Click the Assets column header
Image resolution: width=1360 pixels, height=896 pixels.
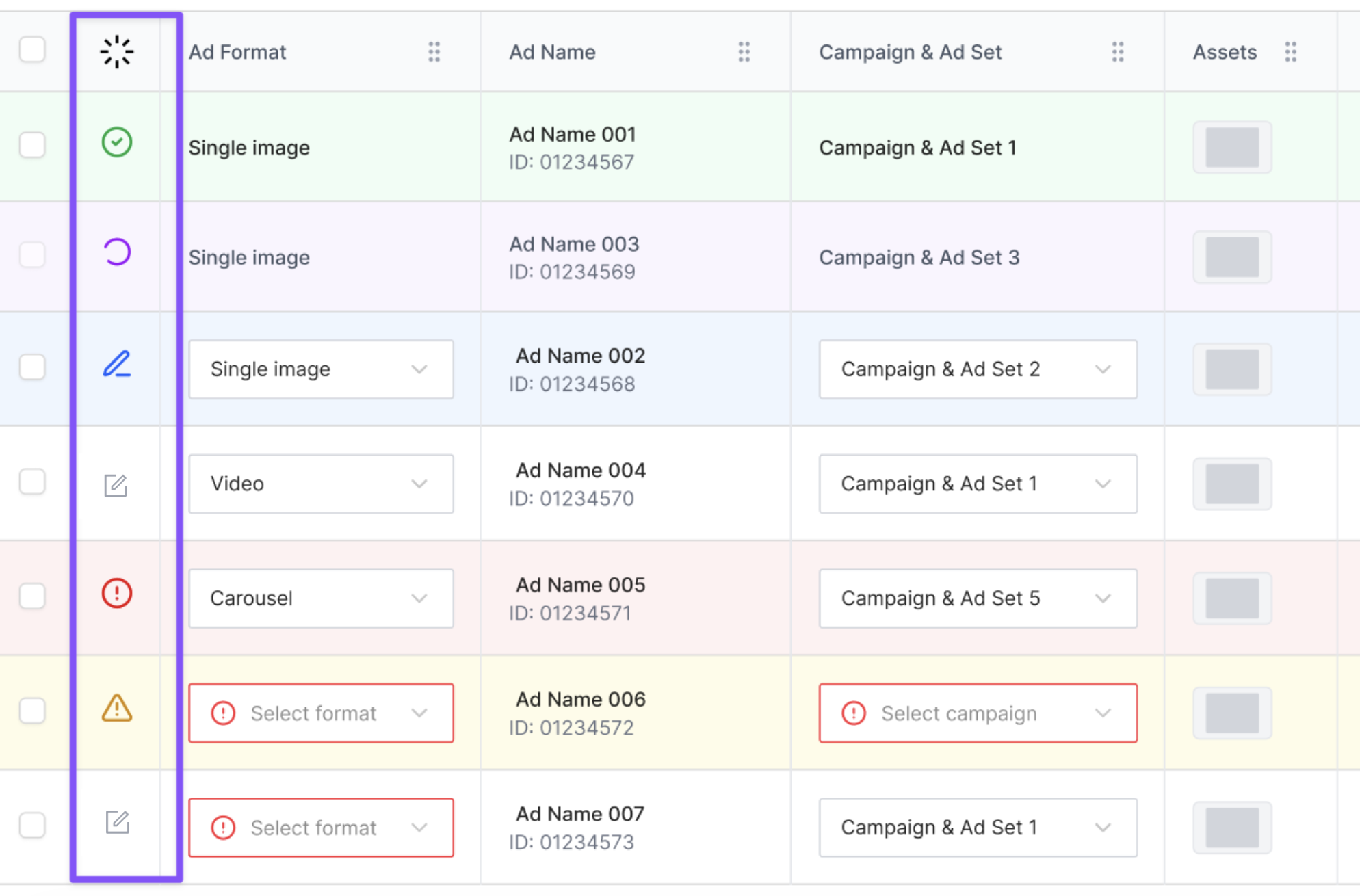pyautogui.click(x=1225, y=52)
